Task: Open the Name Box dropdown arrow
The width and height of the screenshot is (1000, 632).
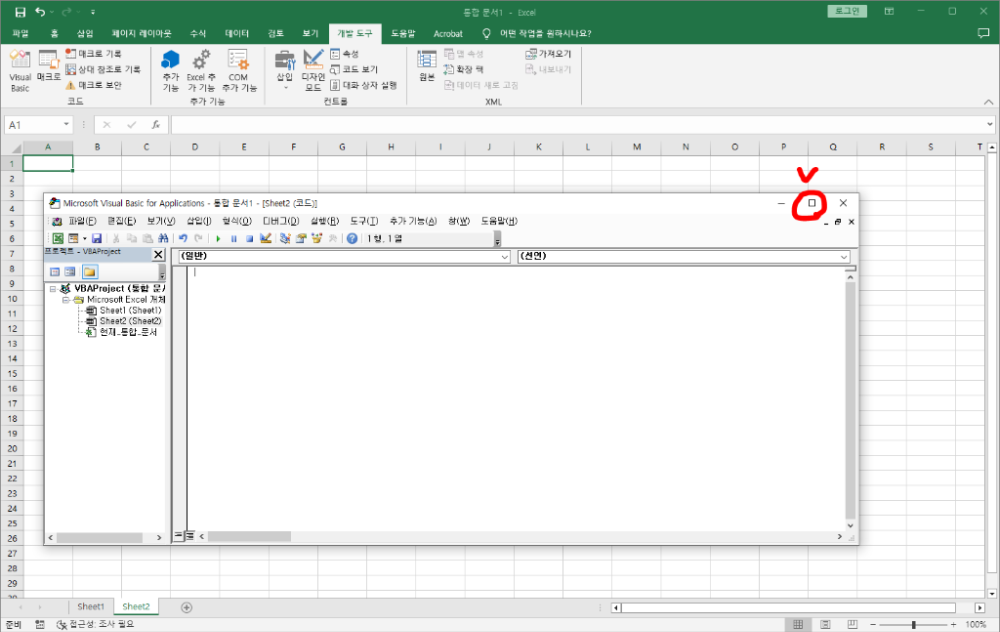Action: click(66, 124)
